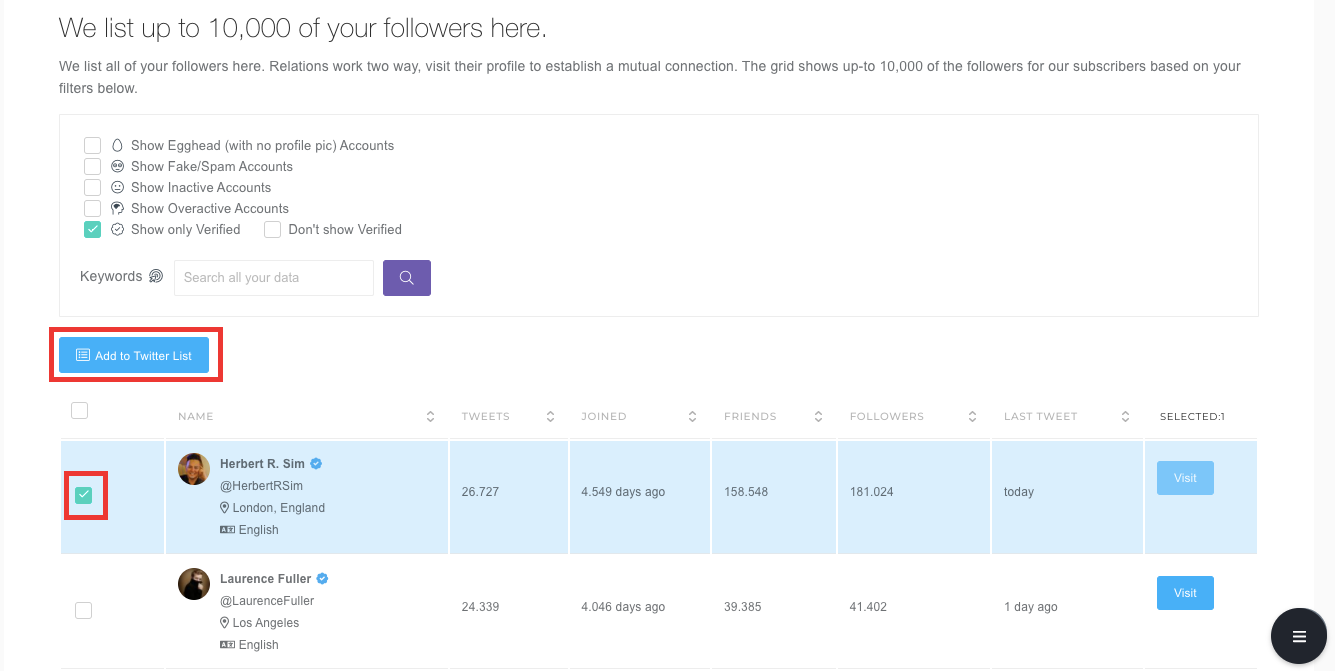
Task: Visit Laurence Fuller's profile button
Action: pos(1185,593)
